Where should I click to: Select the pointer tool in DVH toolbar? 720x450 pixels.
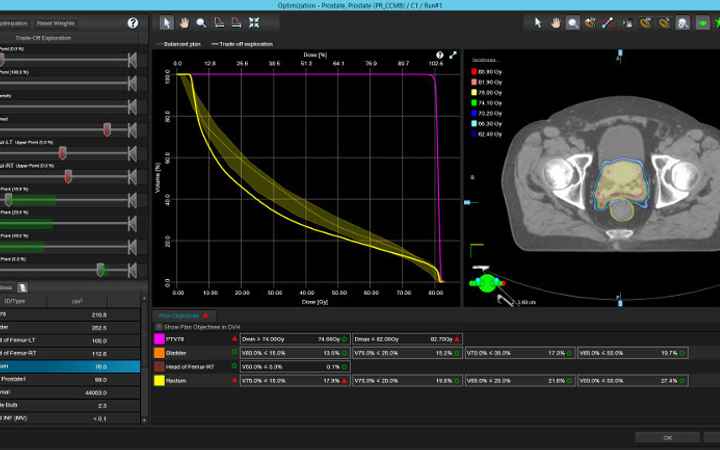tap(167, 22)
